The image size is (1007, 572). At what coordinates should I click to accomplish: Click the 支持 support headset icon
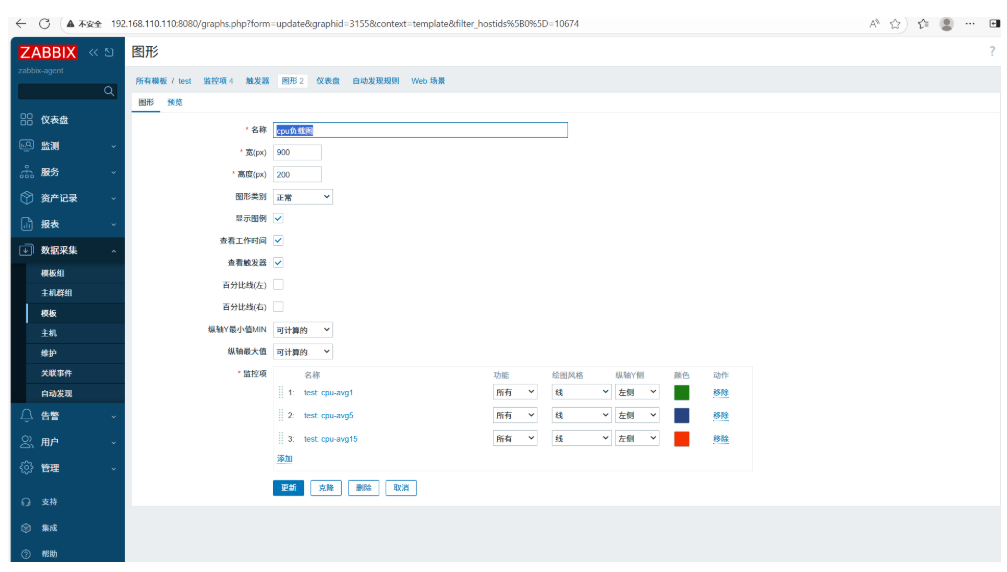point(26,502)
